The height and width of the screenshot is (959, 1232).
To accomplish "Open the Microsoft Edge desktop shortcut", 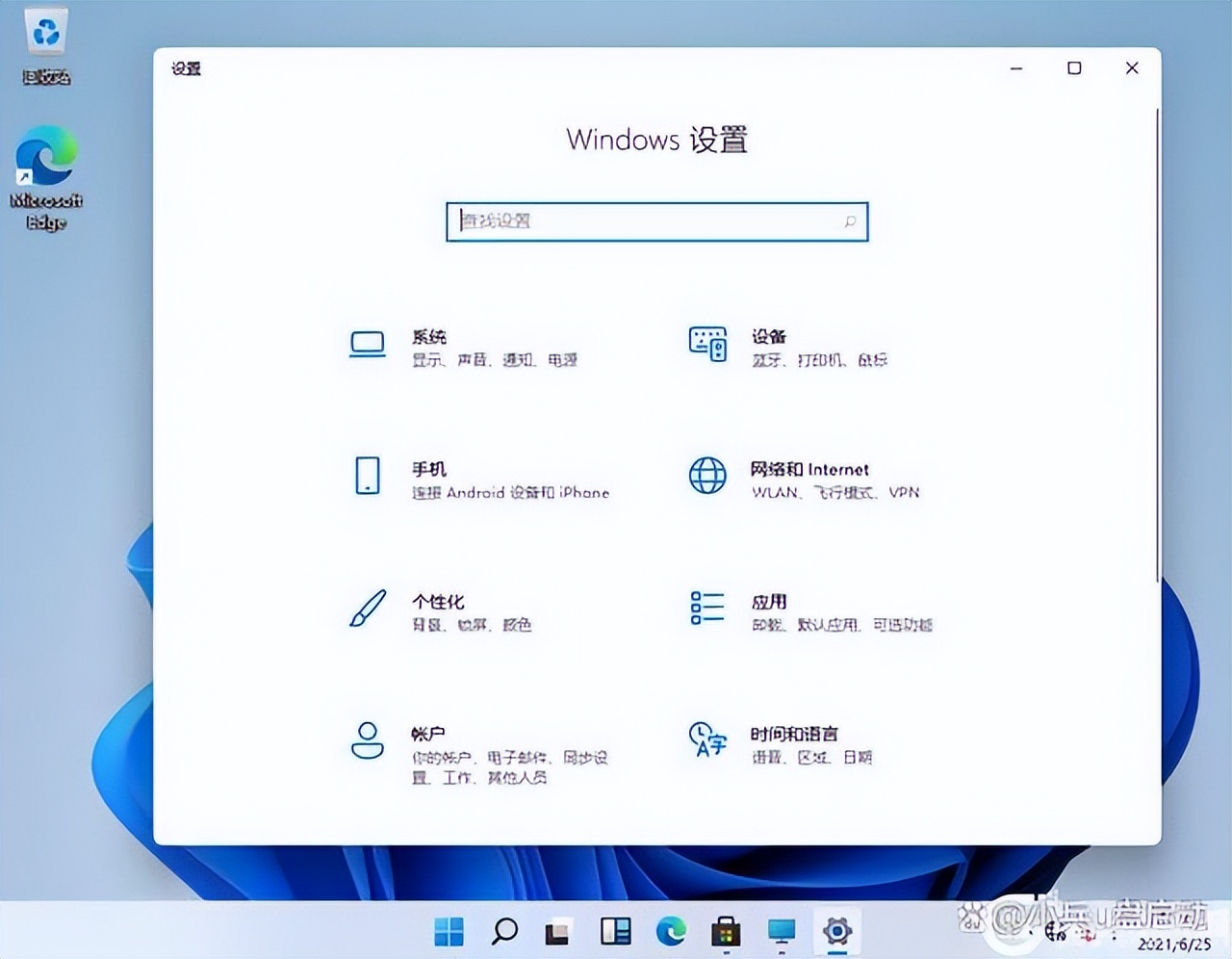I will [x=45, y=159].
